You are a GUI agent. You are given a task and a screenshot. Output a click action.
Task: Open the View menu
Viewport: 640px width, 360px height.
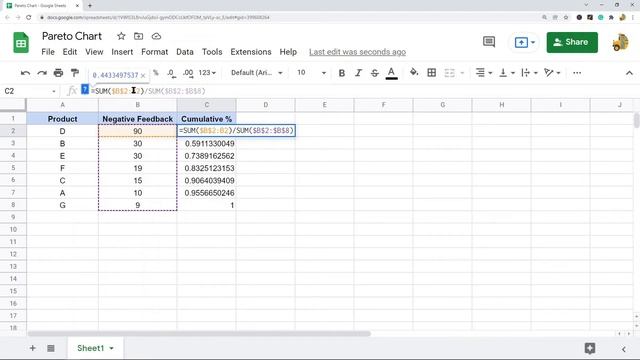94,52
